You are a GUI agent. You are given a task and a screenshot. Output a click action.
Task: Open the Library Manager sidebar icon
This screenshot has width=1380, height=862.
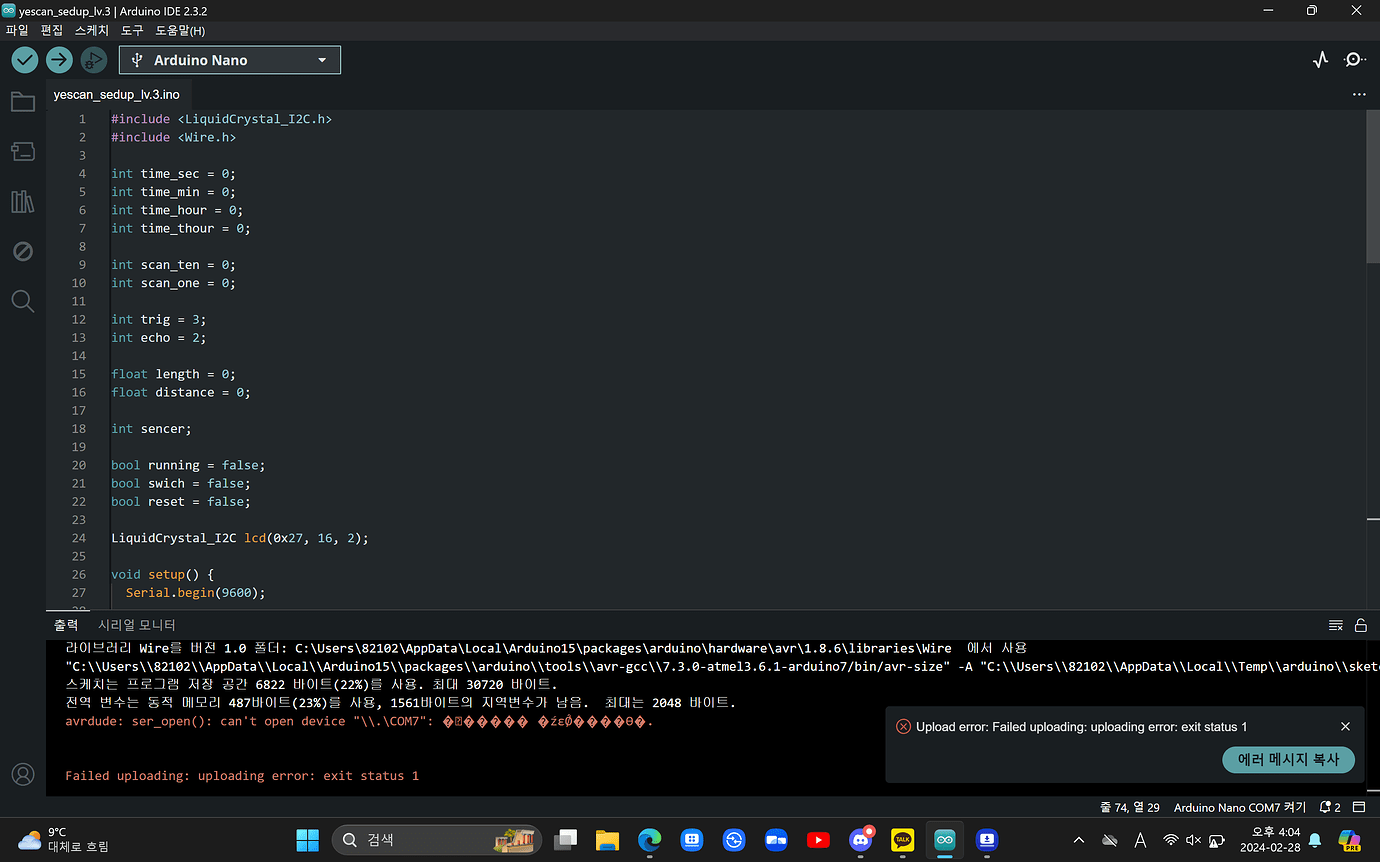(x=22, y=201)
